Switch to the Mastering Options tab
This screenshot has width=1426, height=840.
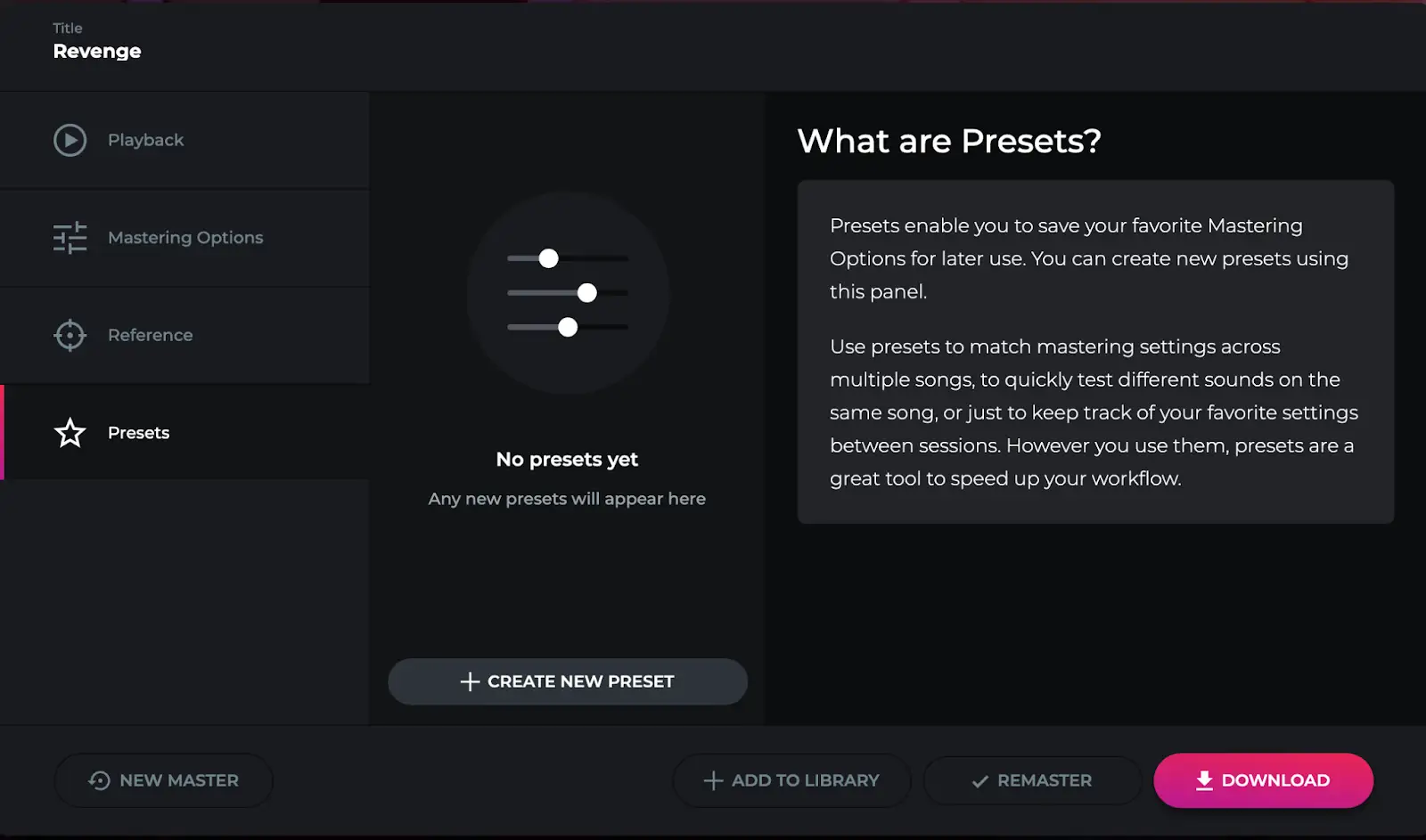(x=185, y=238)
